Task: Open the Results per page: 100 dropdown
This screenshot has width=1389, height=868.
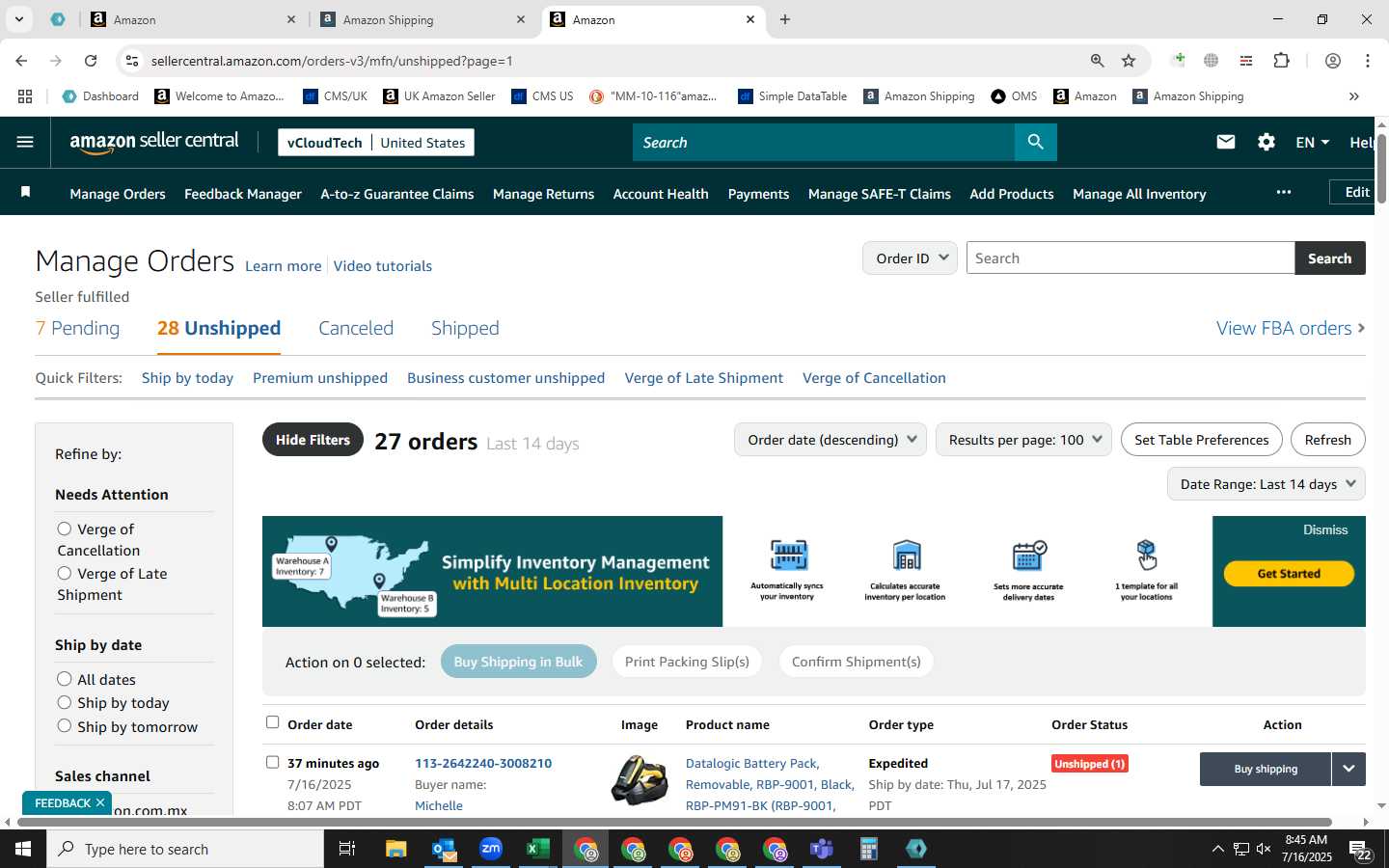Action: (x=1023, y=440)
